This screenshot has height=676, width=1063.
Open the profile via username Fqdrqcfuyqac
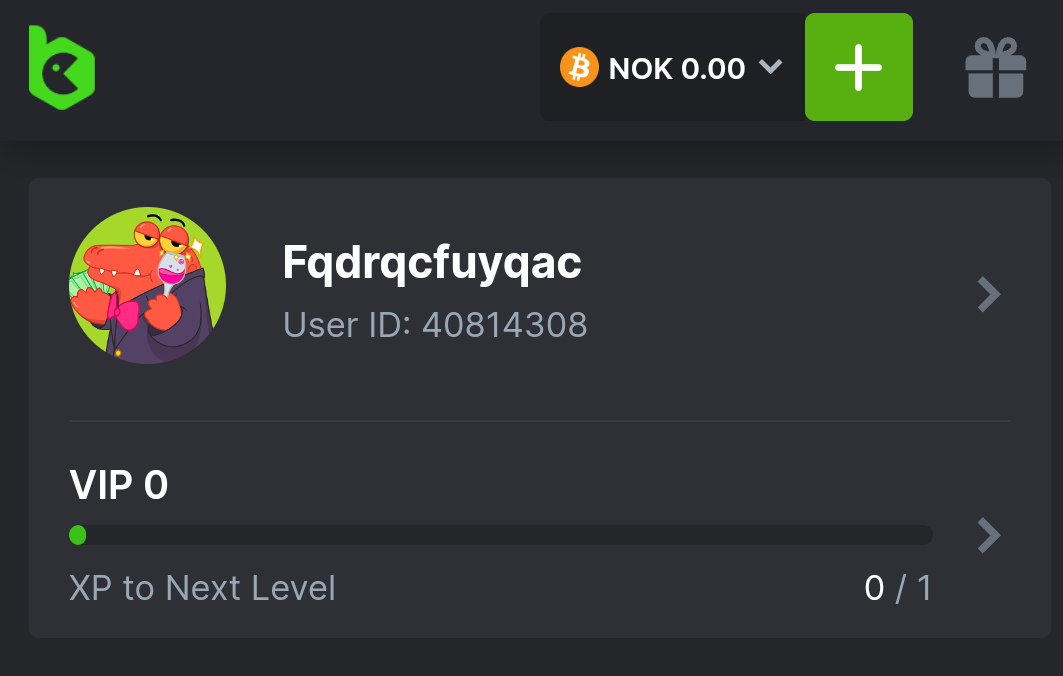432,263
